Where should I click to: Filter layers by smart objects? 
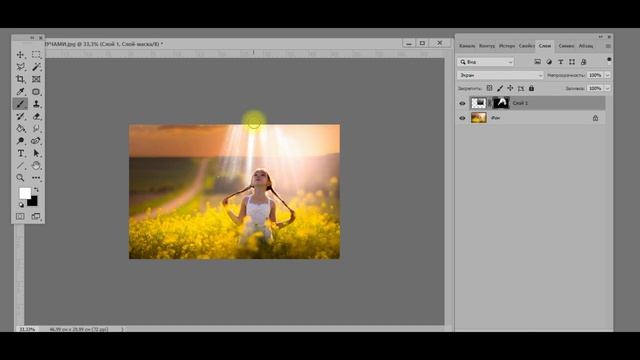[583, 62]
